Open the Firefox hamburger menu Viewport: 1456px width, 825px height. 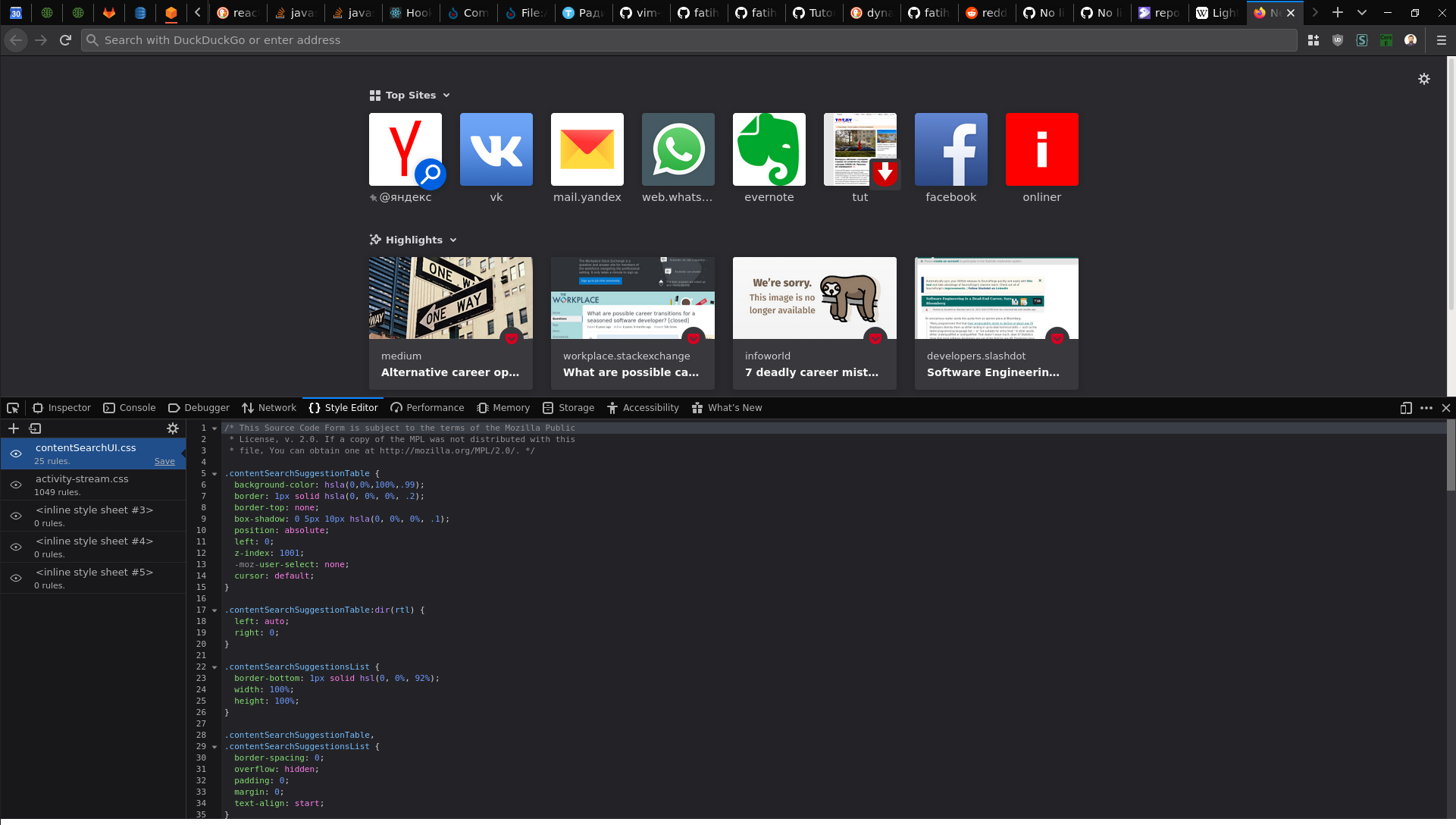(x=1442, y=40)
